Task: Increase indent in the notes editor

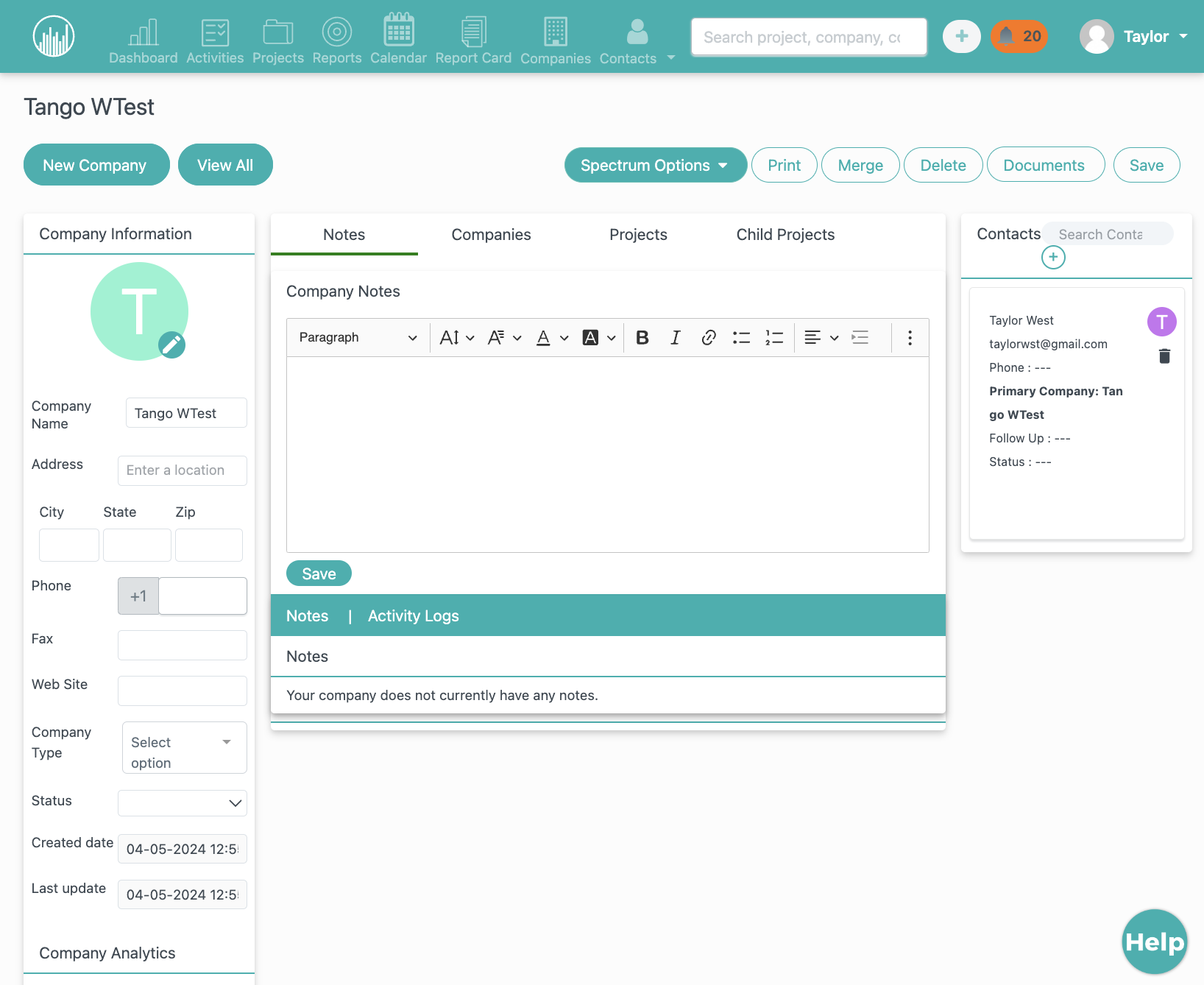Action: (x=860, y=337)
